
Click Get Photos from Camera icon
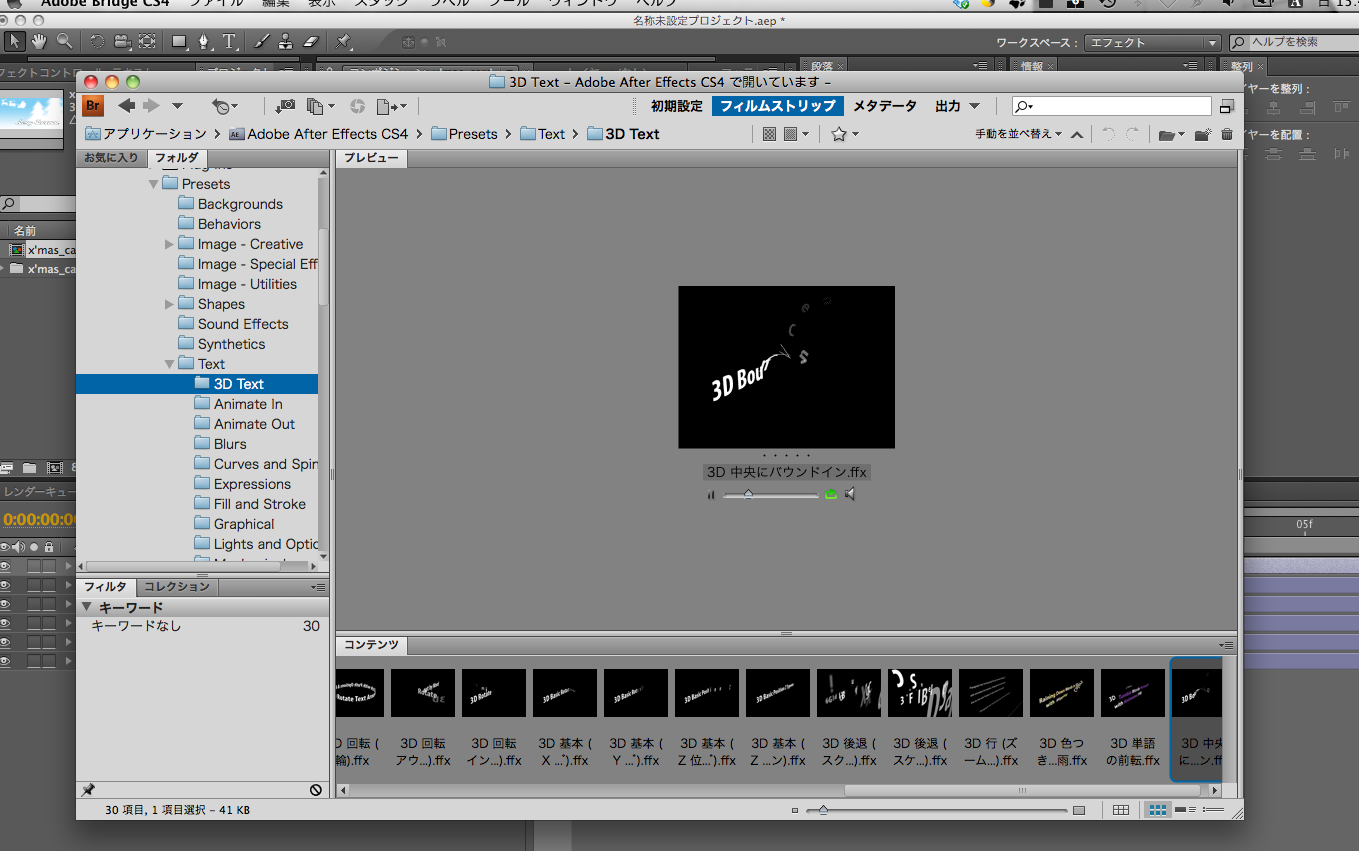pyautogui.click(x=285, y=106)
